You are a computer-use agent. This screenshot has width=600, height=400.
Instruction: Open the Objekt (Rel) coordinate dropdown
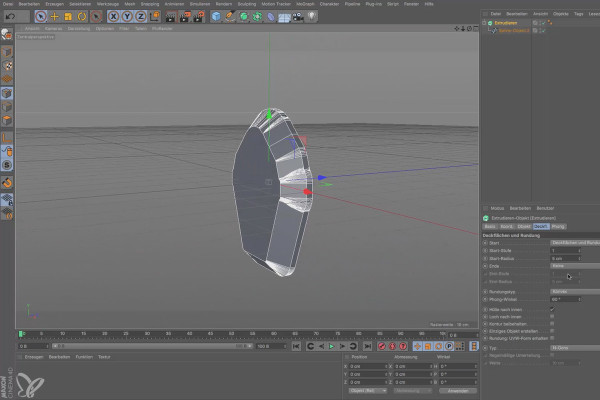368,391
